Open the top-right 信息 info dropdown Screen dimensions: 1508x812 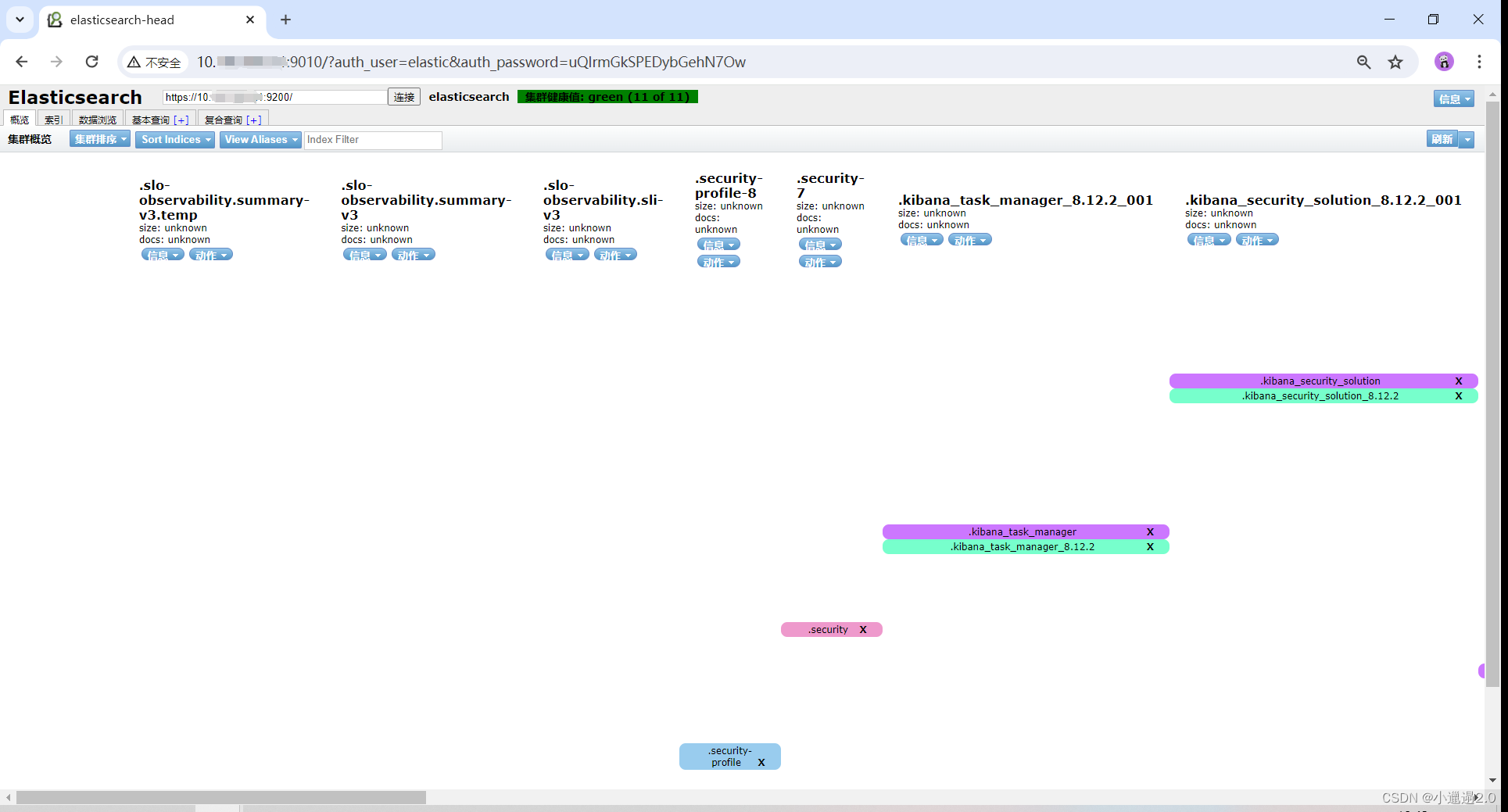[x=1454, y=98]
